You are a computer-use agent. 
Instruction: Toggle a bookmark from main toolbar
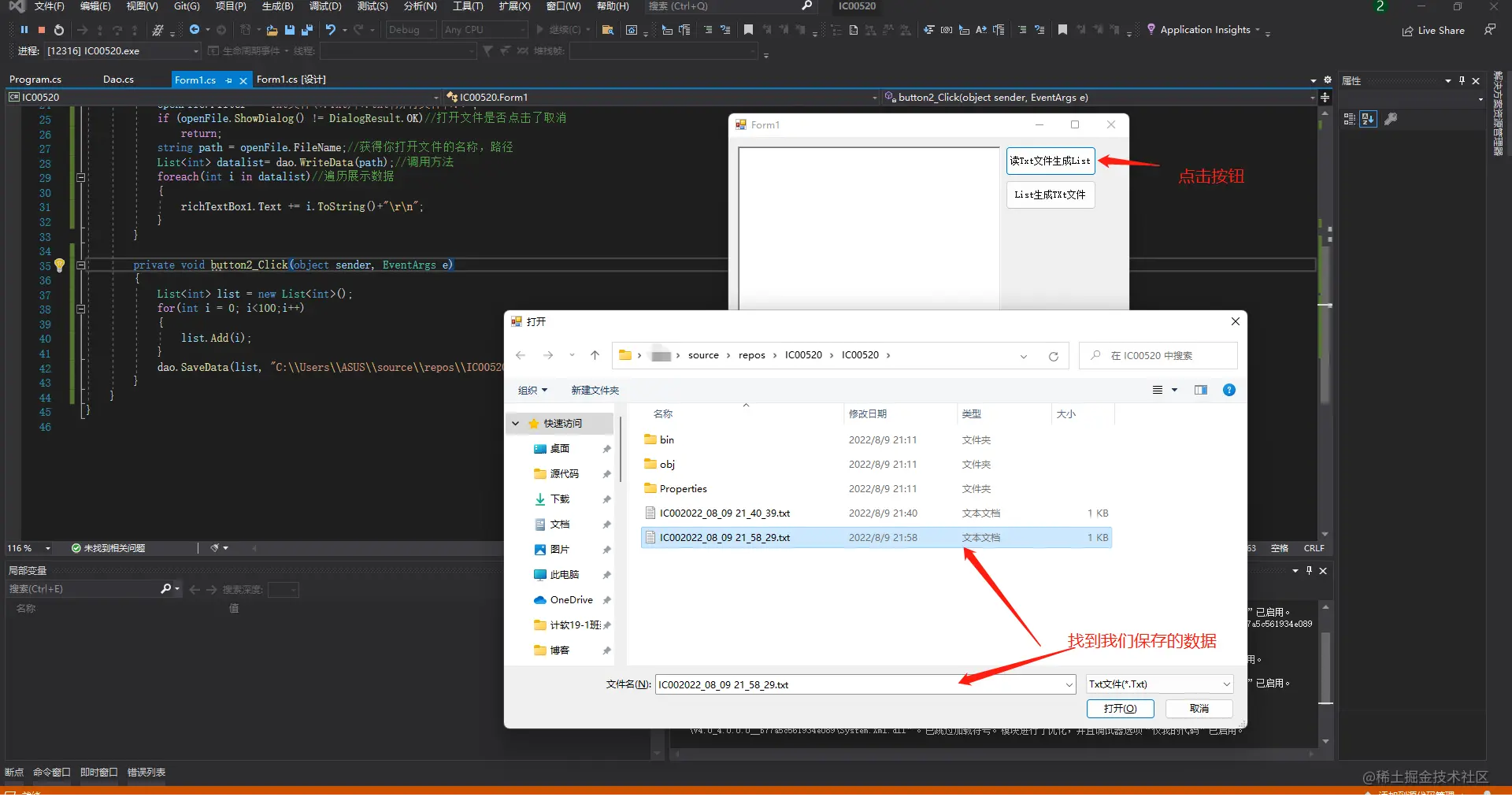coord(748,30)
